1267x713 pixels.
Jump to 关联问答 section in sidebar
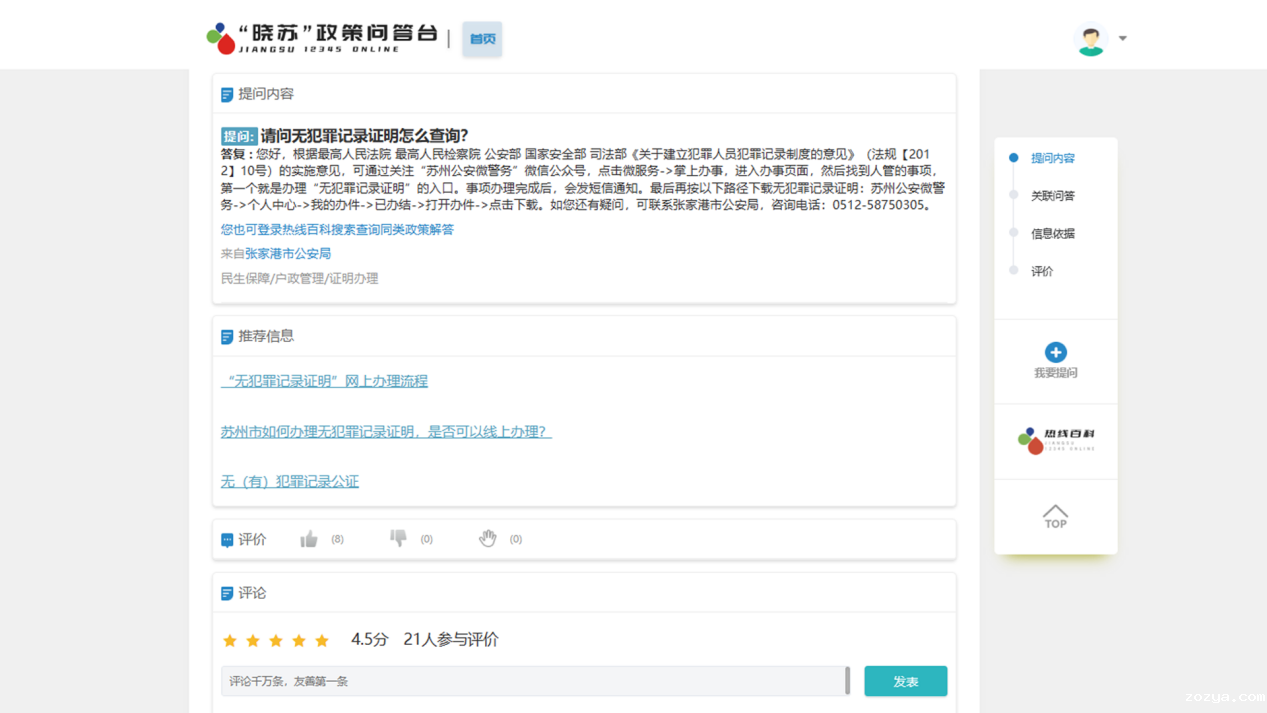coord(1052,196)
